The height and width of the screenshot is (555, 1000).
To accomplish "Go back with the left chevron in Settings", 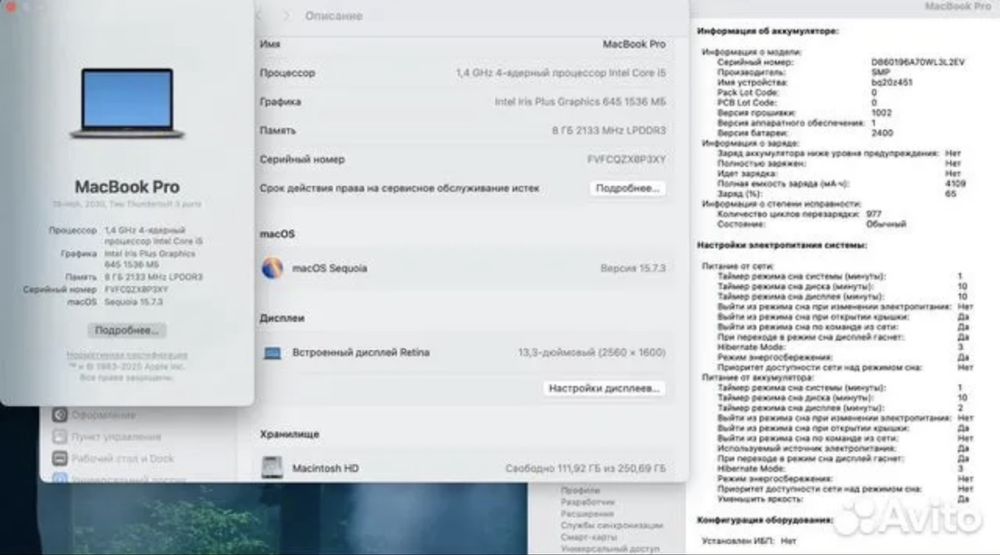I will (x=259, y=15).
